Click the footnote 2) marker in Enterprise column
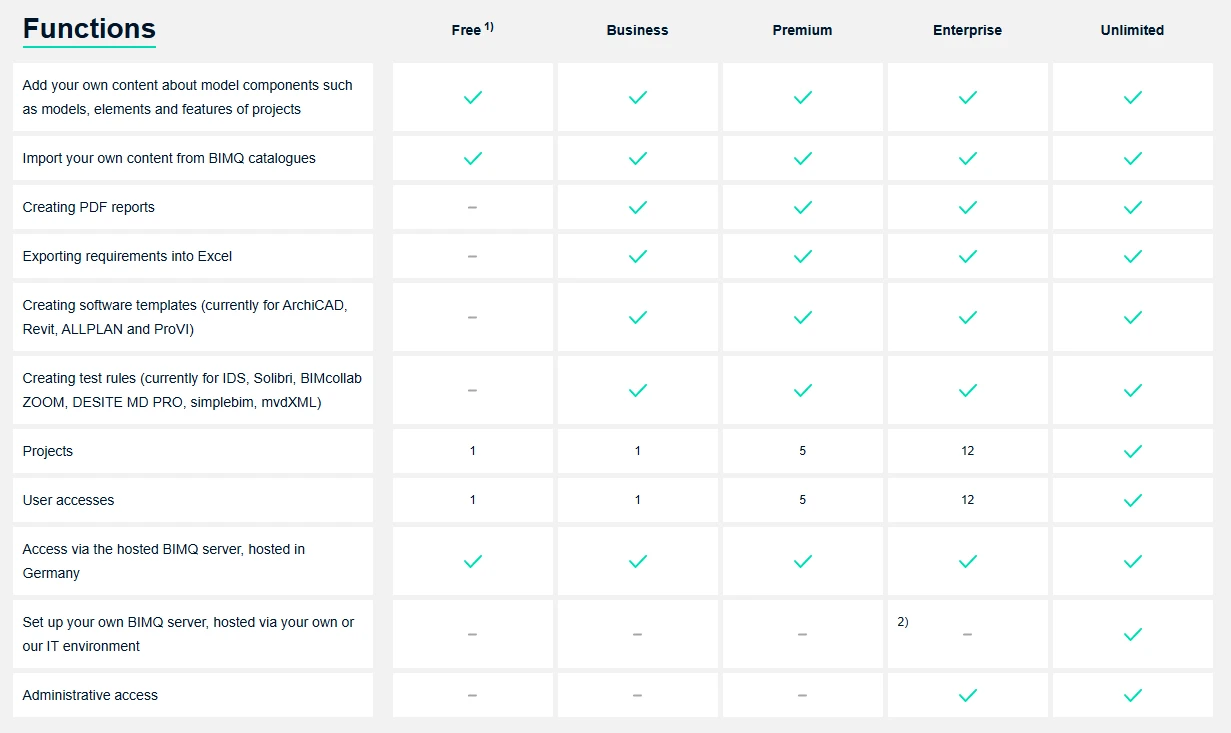The width and height of the screenshot is (1231, 733). coord(903,622)
